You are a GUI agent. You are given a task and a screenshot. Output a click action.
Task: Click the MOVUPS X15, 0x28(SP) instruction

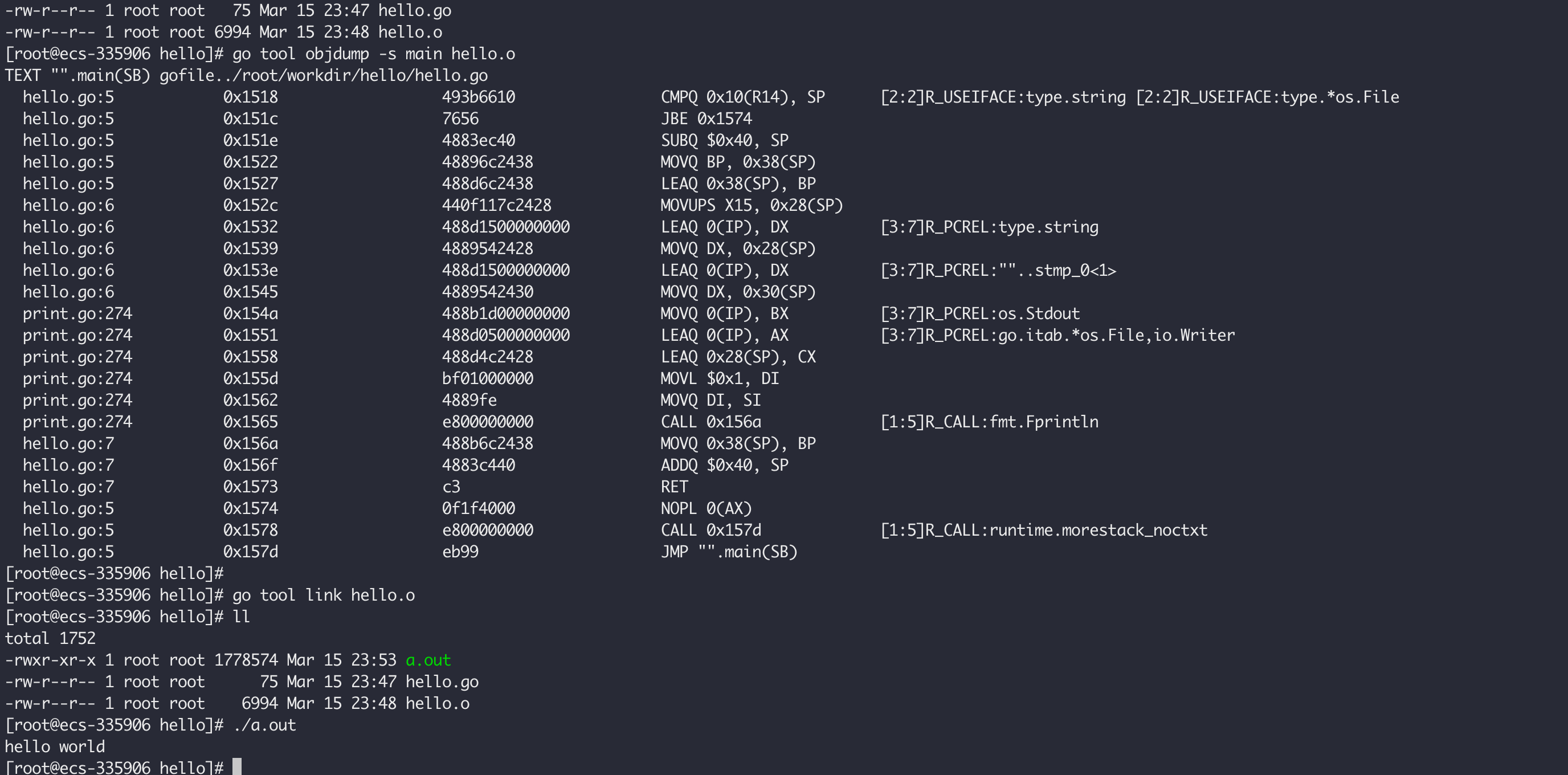coord(751,206)
